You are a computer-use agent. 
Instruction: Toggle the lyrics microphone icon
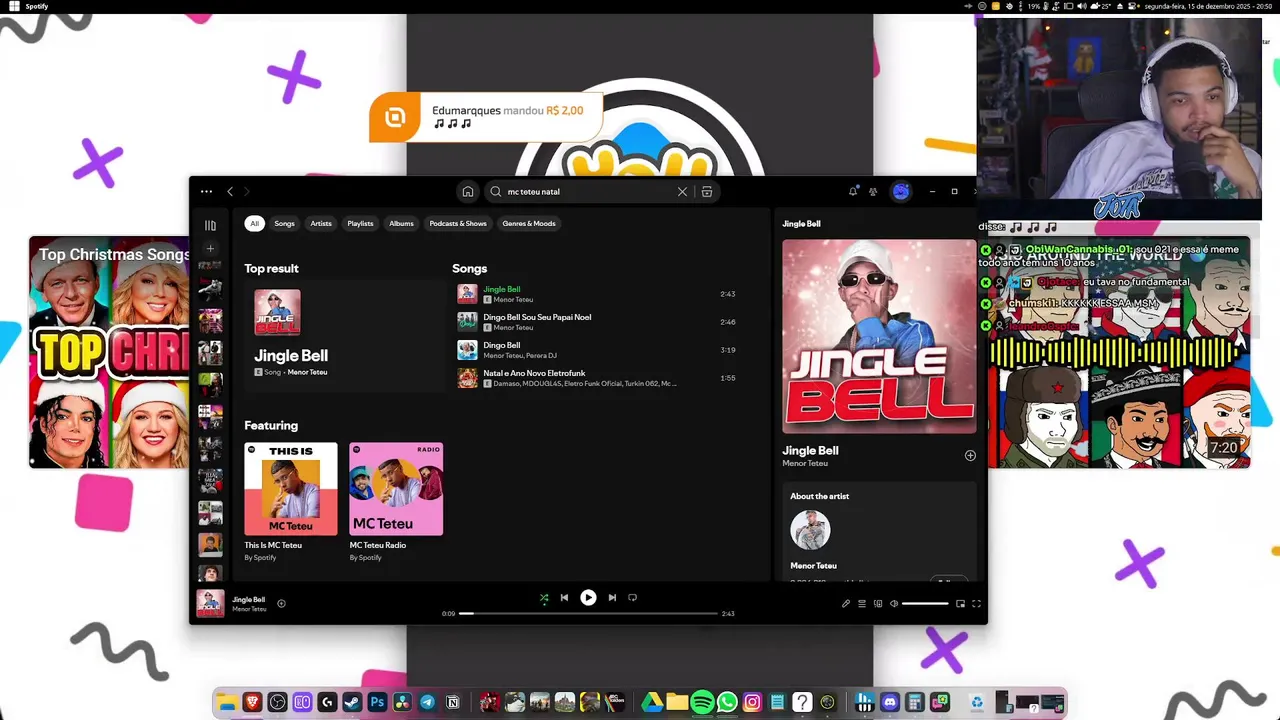(846, 604)
